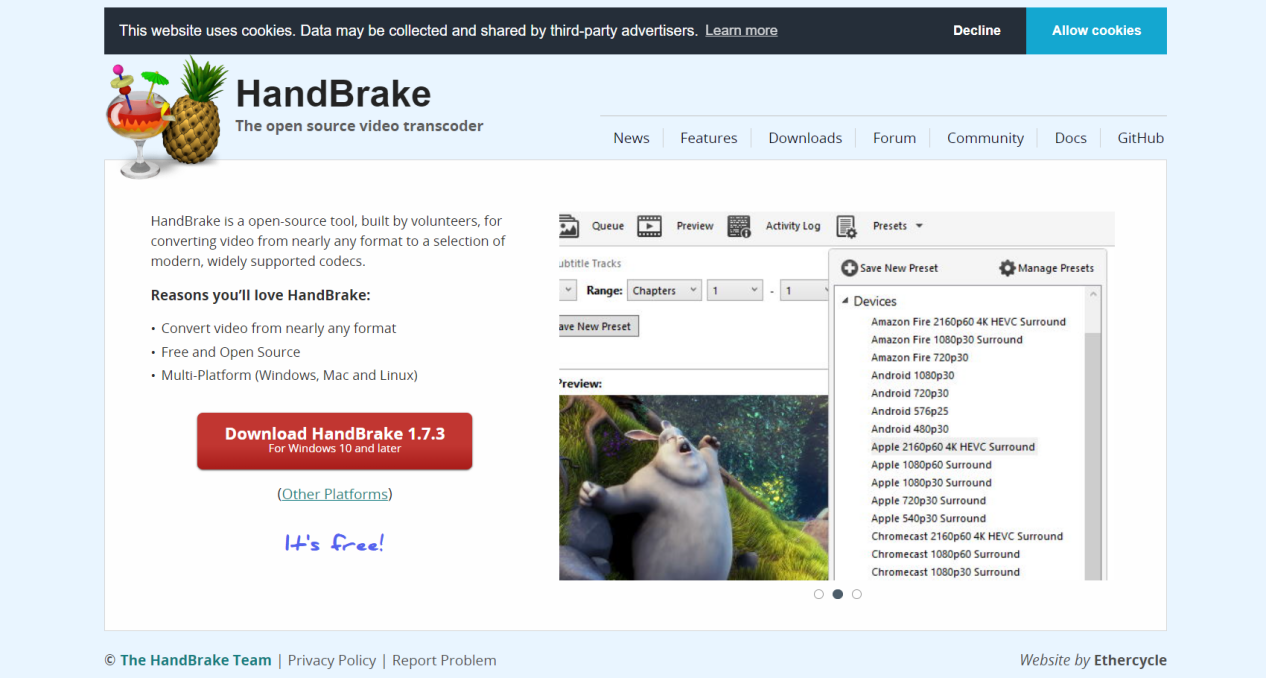1266x678 pixels.
Task: Select Amazon Fire 2160p60 4K HEVC Surround
Action: (x=968, y=322)
